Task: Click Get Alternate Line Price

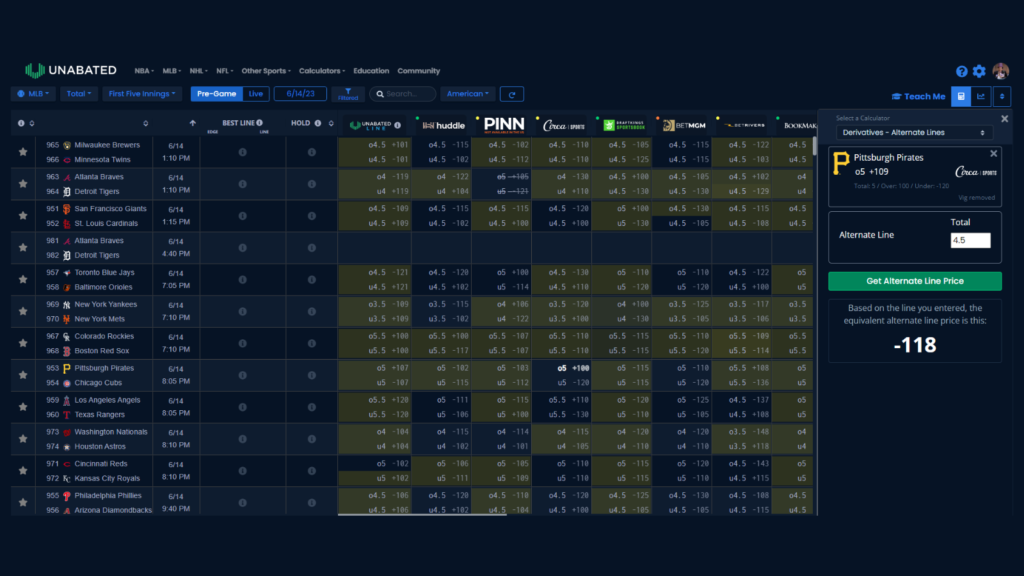Action: pyautogui.click(x=915, y=281)
